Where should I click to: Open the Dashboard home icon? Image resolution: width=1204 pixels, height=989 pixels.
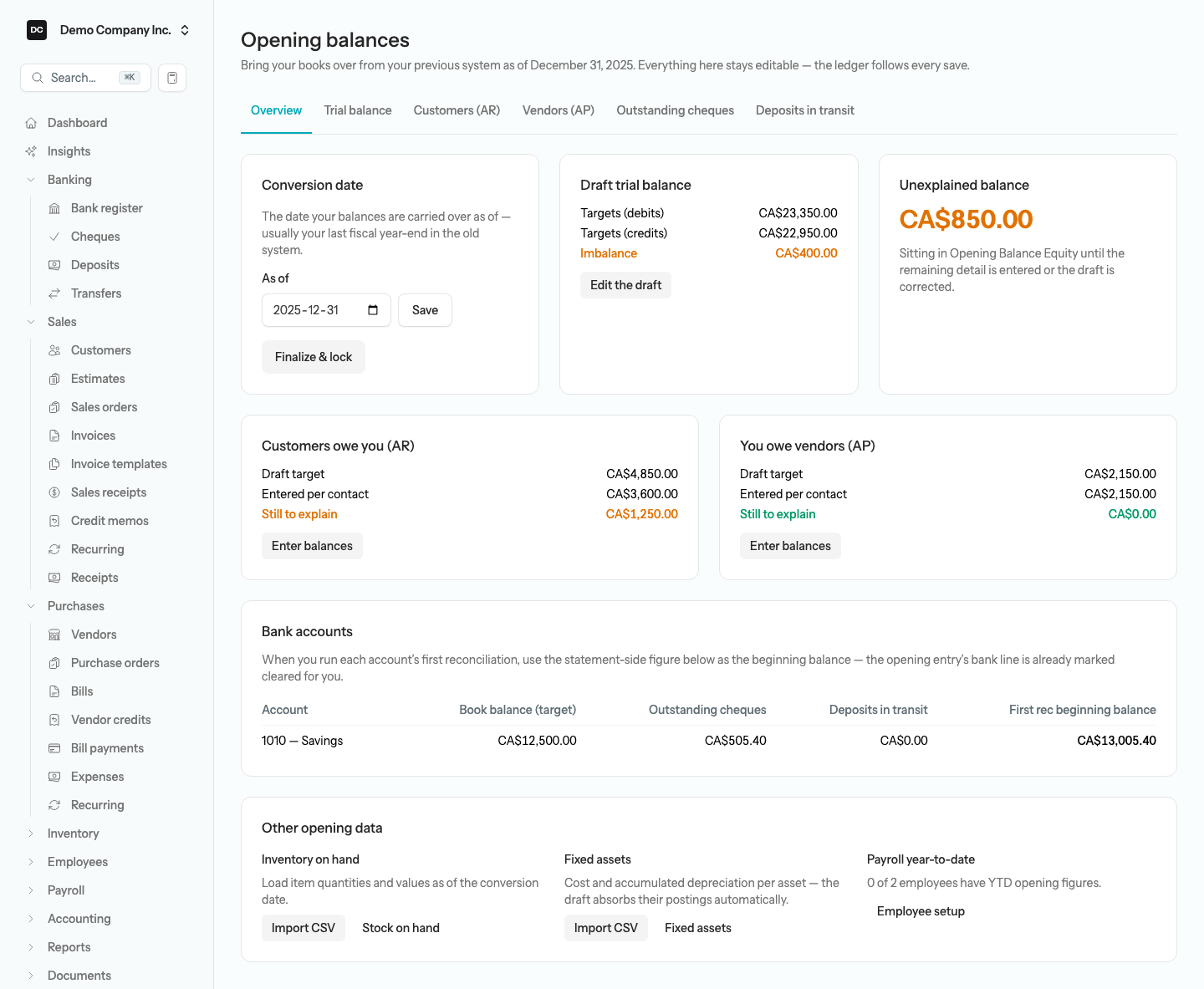pyautogui.click(x=31, y=123)
